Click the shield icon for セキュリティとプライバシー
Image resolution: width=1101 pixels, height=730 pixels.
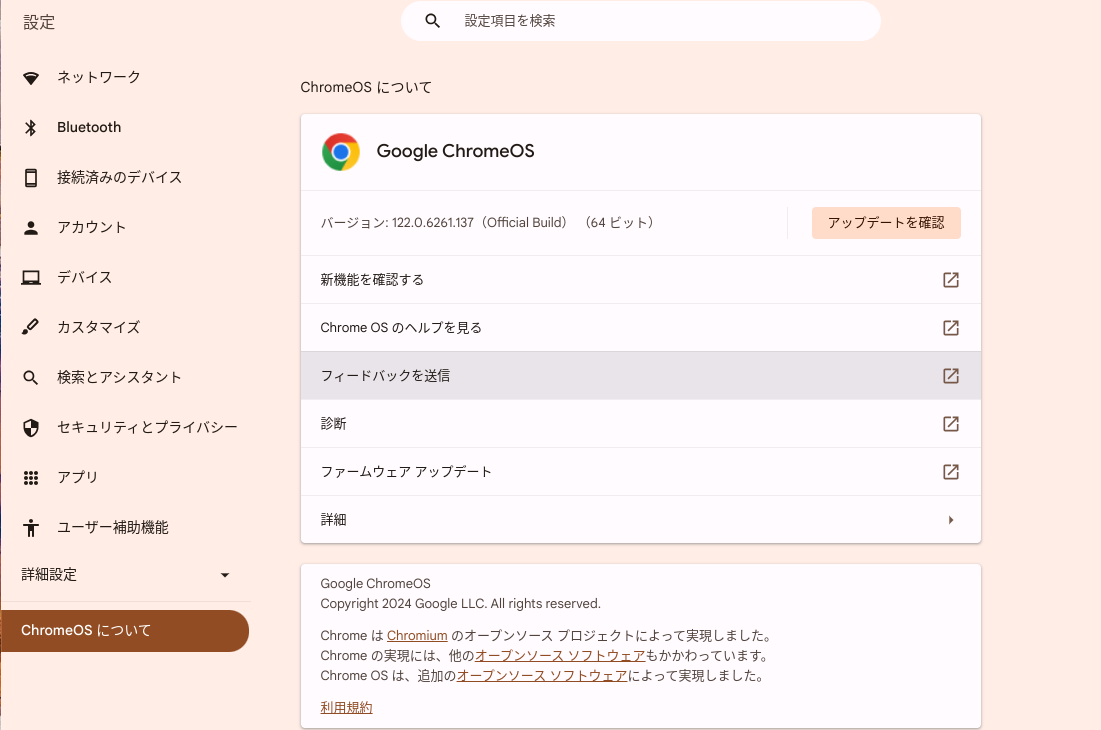click(x=31, y=427)
